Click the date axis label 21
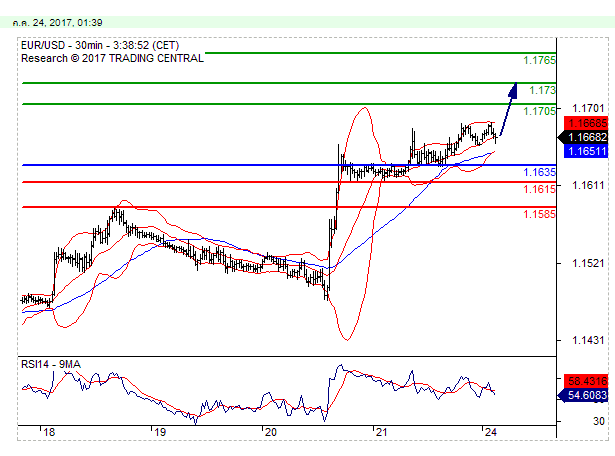Screen dimensions: 615x456 click(x=382, y=432)
